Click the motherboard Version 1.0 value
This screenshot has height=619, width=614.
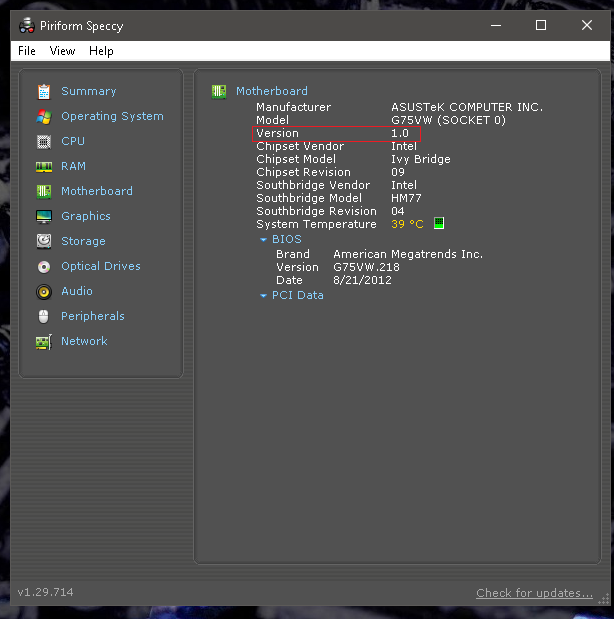pos(400,133)
